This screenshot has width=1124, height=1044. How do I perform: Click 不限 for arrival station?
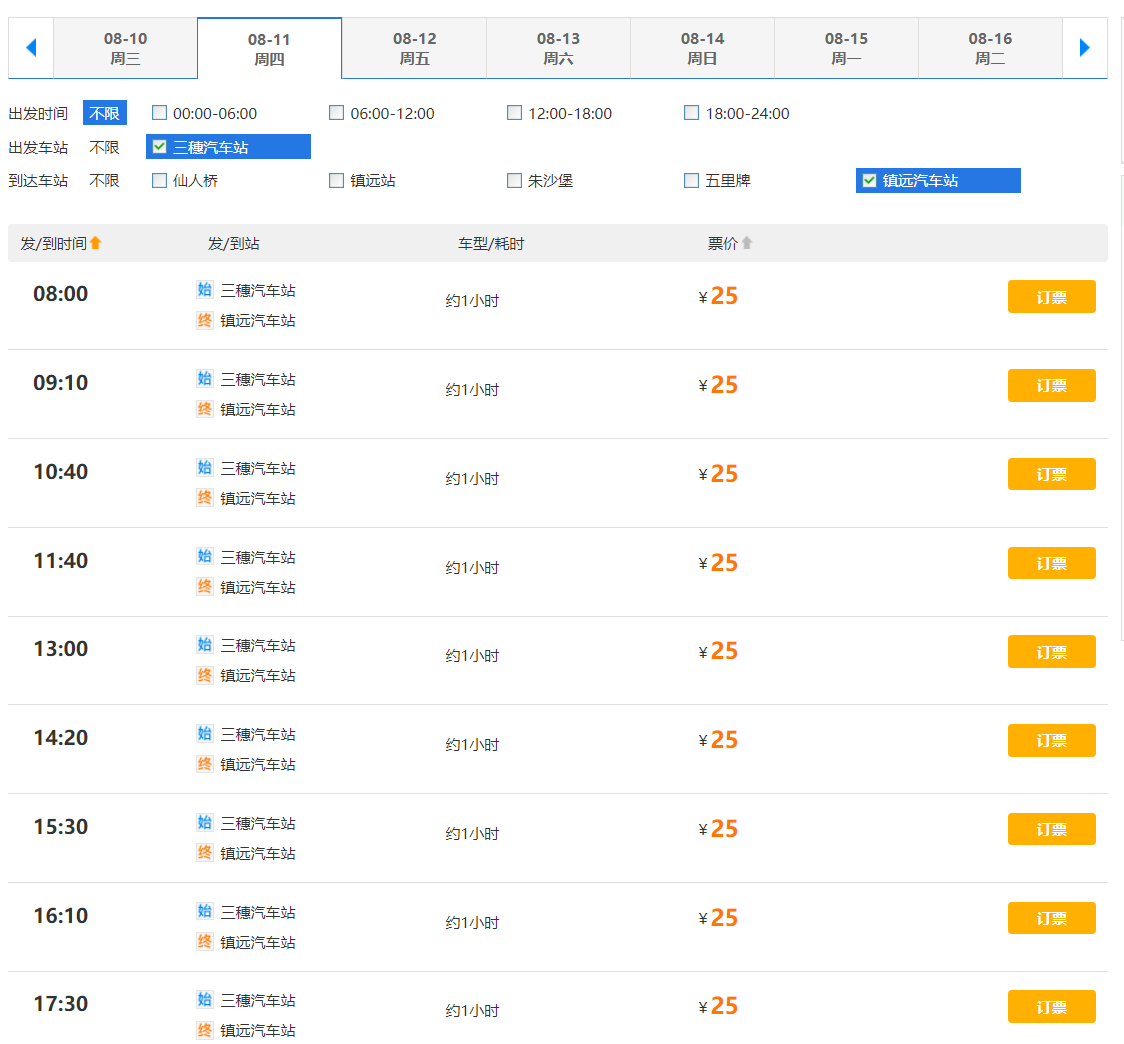coord(104,181)
